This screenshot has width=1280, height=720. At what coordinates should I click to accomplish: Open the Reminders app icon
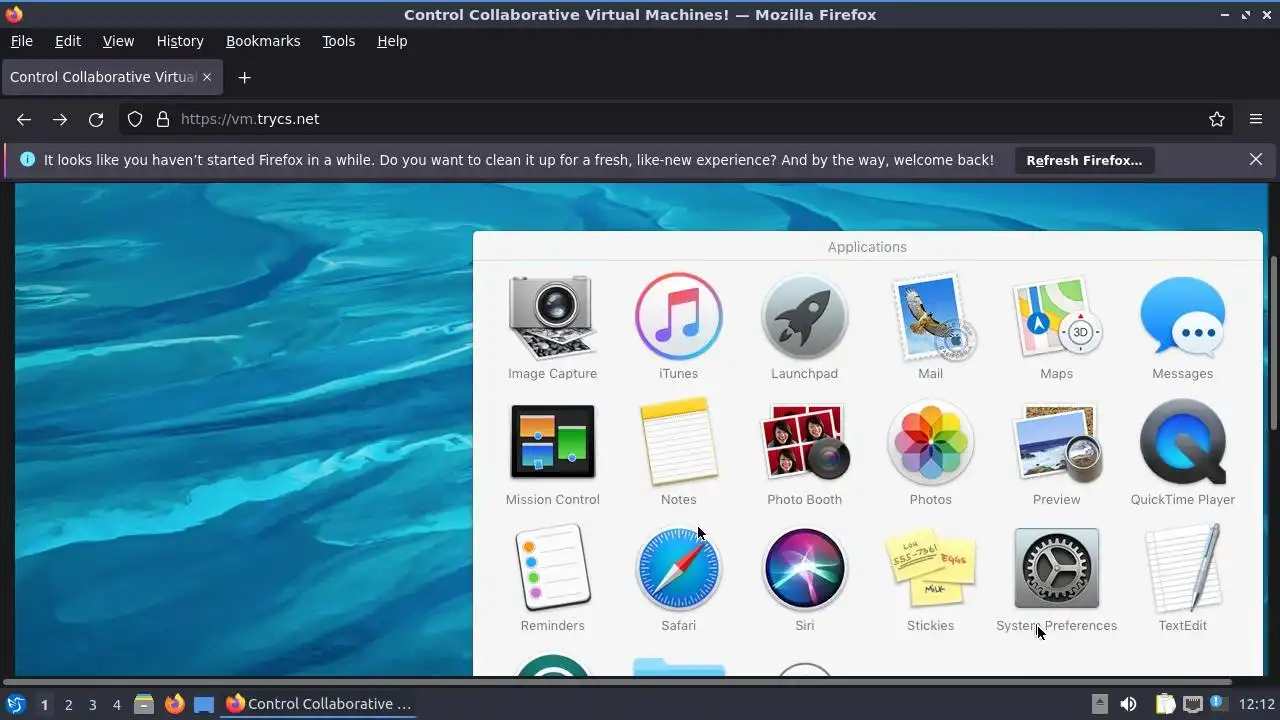552,568
